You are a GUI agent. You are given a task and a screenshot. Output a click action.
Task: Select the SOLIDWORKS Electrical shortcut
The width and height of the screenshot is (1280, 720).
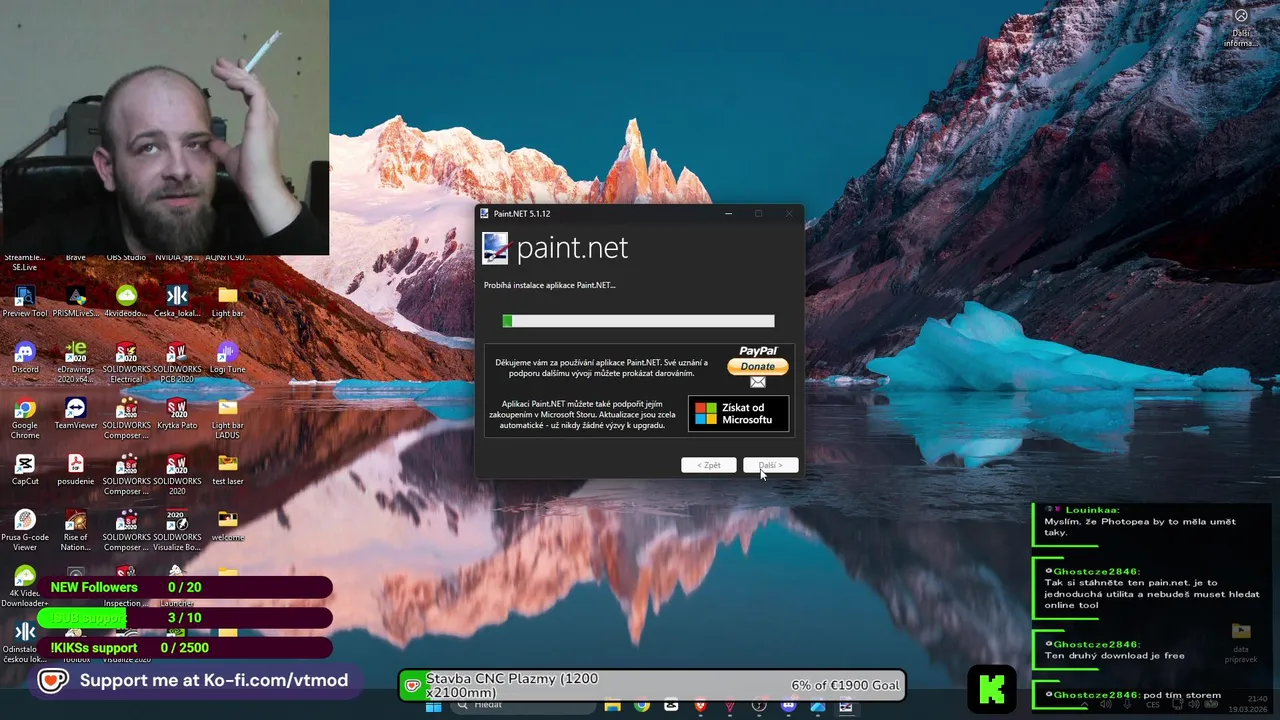point(126,362)
